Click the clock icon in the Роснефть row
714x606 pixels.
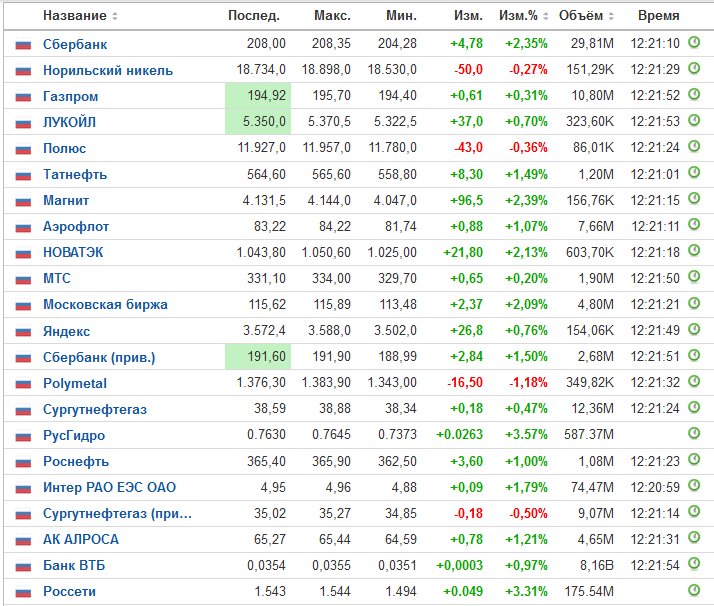click(694, 459)
